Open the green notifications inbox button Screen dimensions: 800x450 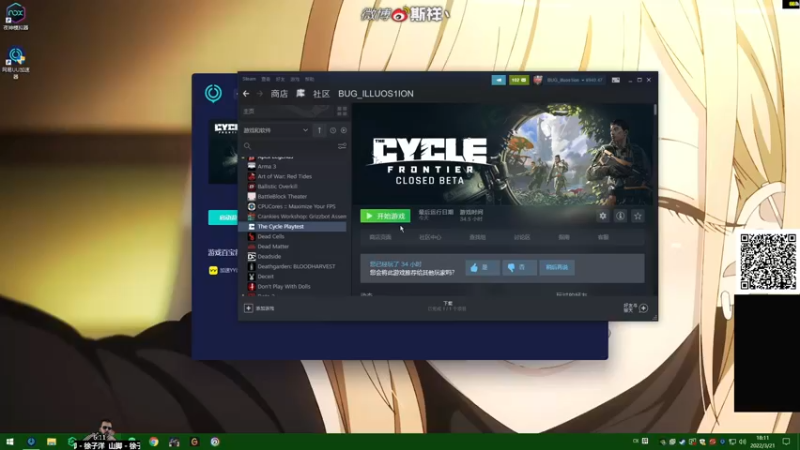tap(519, 80)
